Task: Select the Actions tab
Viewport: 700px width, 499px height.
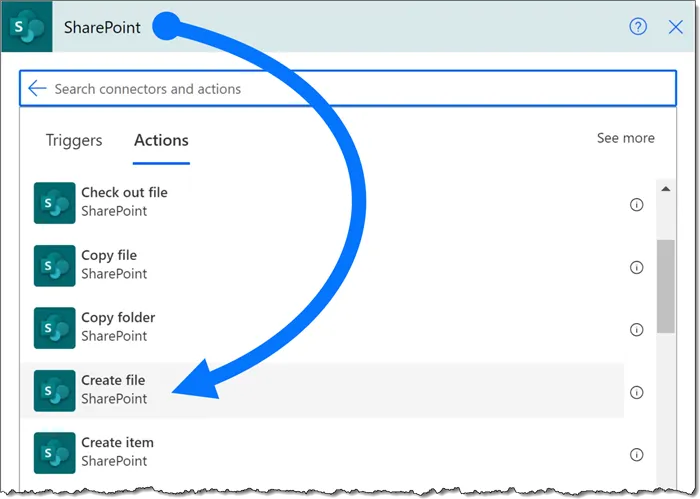Action: (161, 140)
